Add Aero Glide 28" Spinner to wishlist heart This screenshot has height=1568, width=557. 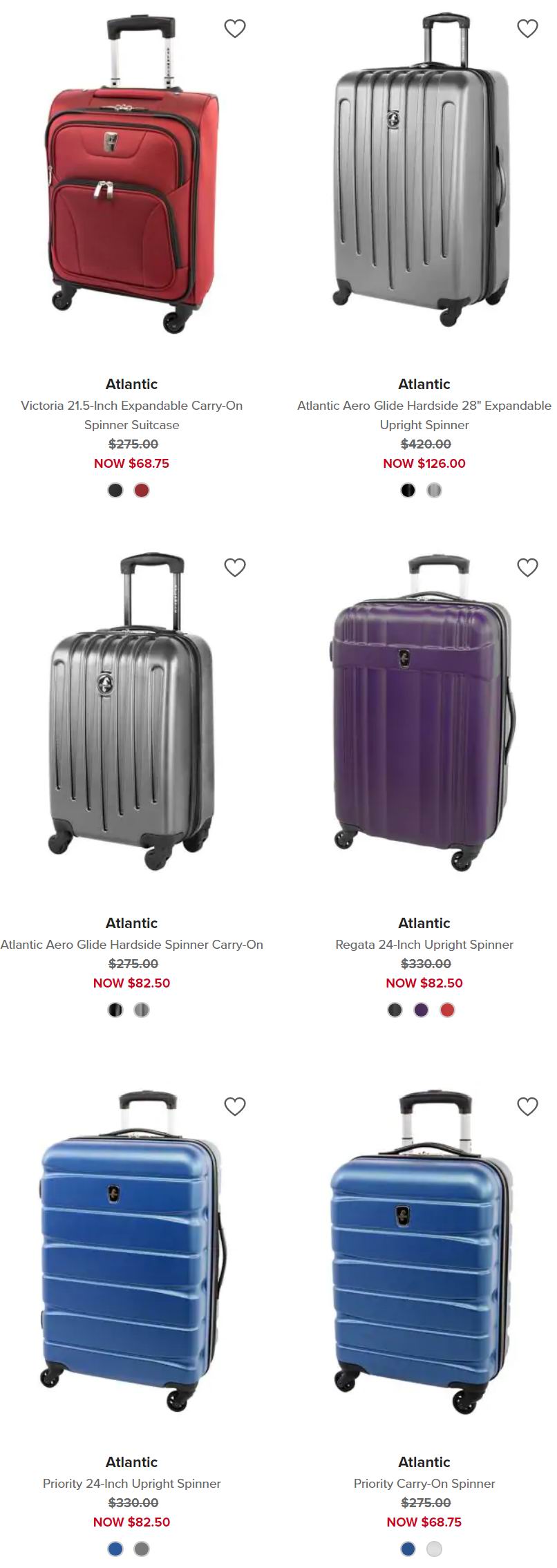click(x=528, y=28)
